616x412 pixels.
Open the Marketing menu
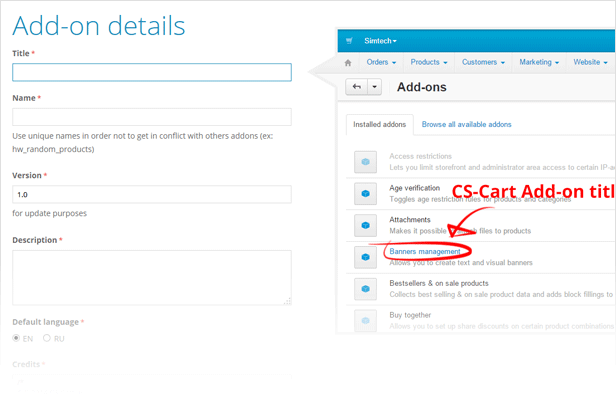539,62
